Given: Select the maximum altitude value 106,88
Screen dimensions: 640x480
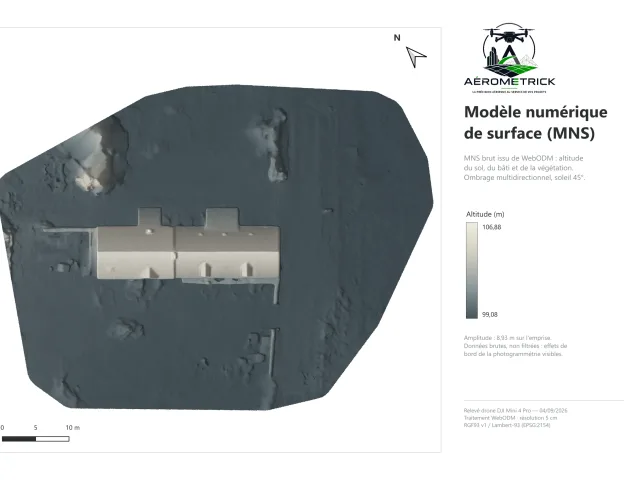Looking at the screenshot, I should 491,227.
